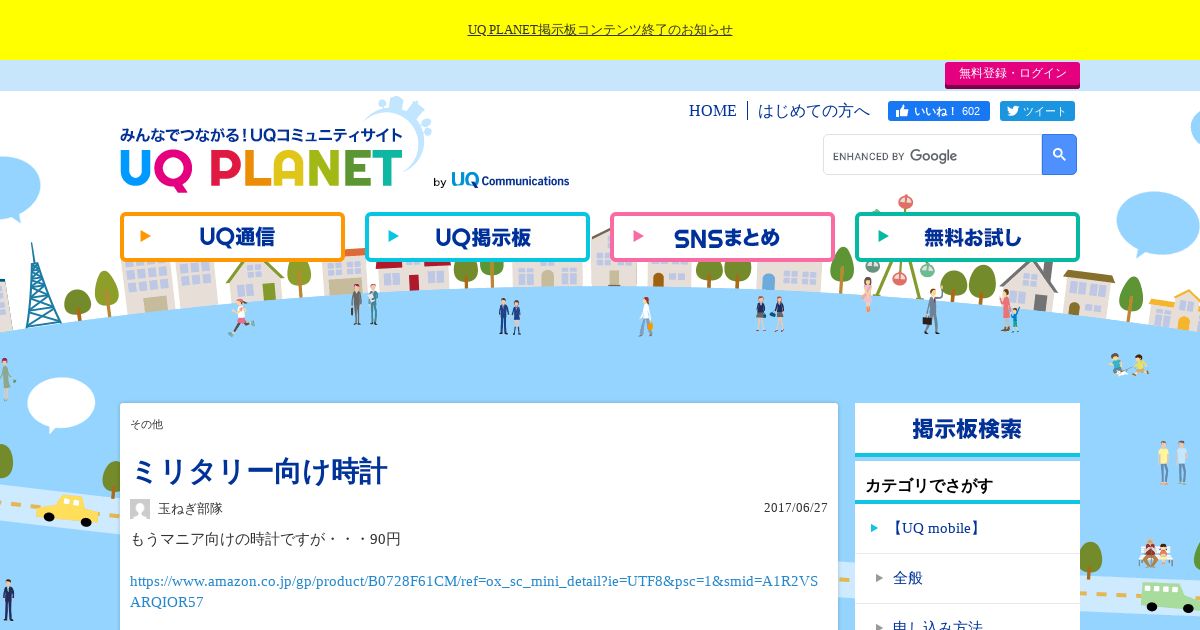Click the cyan arrow icon on UQ掲示板
This screenshot has height=630, width=1200.
393,237
